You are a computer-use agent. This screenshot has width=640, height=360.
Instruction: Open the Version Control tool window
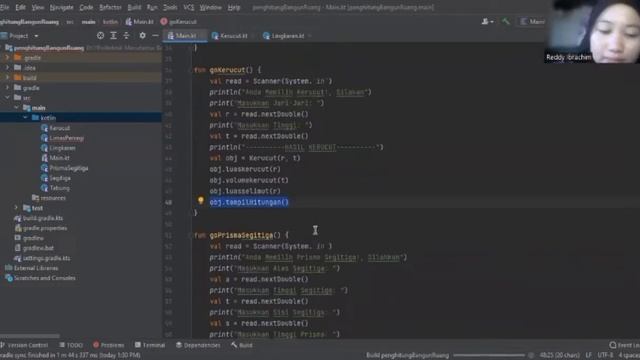click(x=24, y=345)
